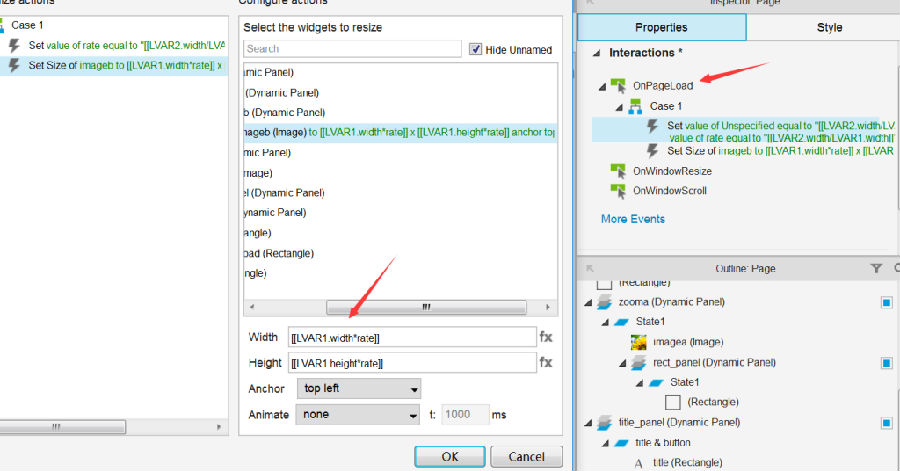
Task: Toggle the blue square for zooma panel
Action: tap(886, 302)
